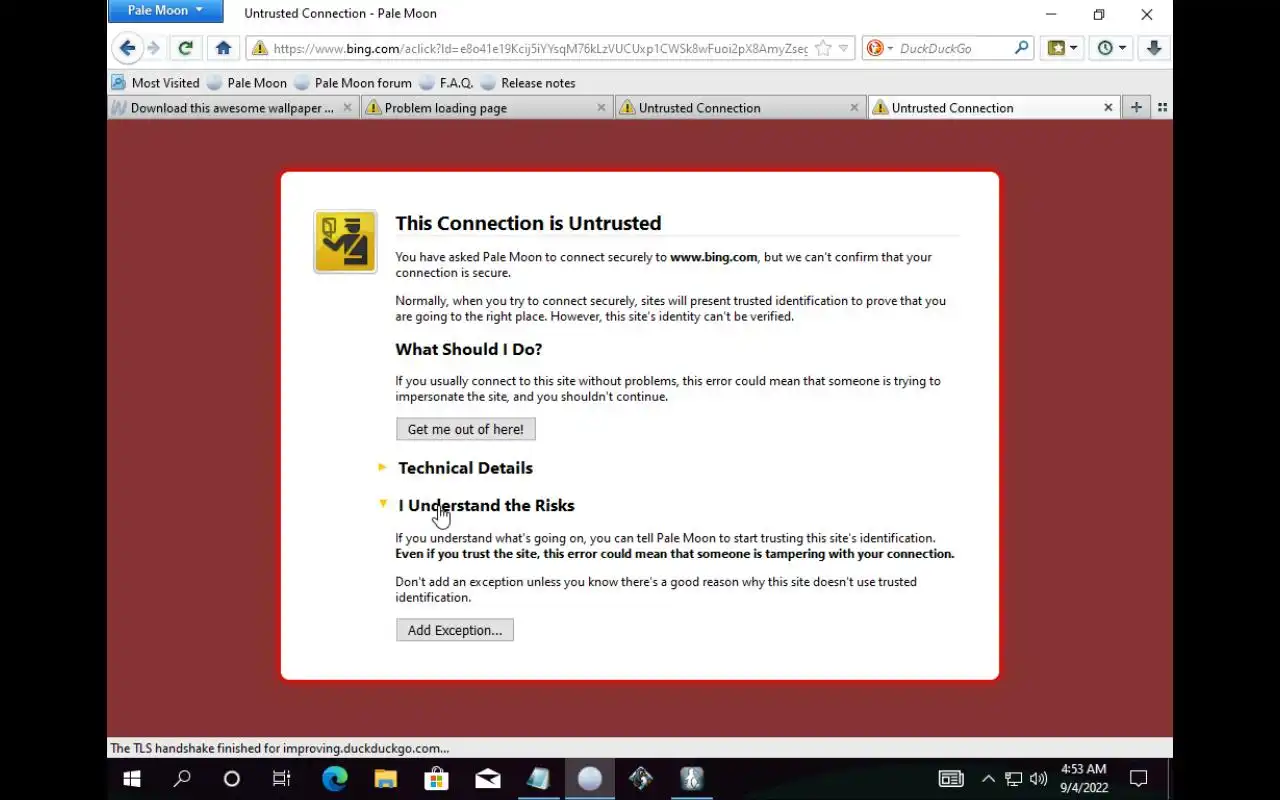Open Task View on the taskbar

pos(282,778)
